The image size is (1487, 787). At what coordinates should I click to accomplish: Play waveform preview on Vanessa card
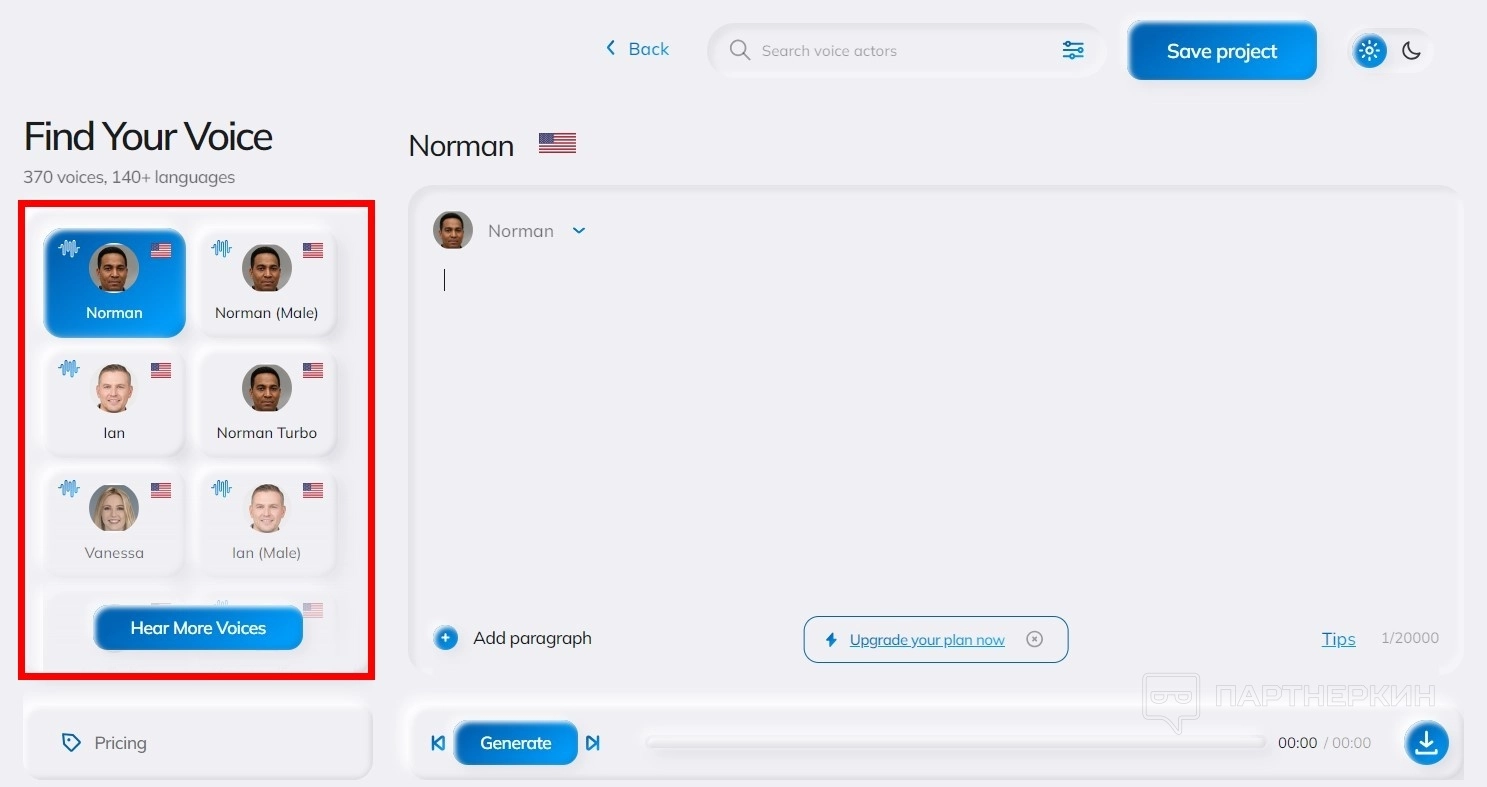click(x=69, y=489)
